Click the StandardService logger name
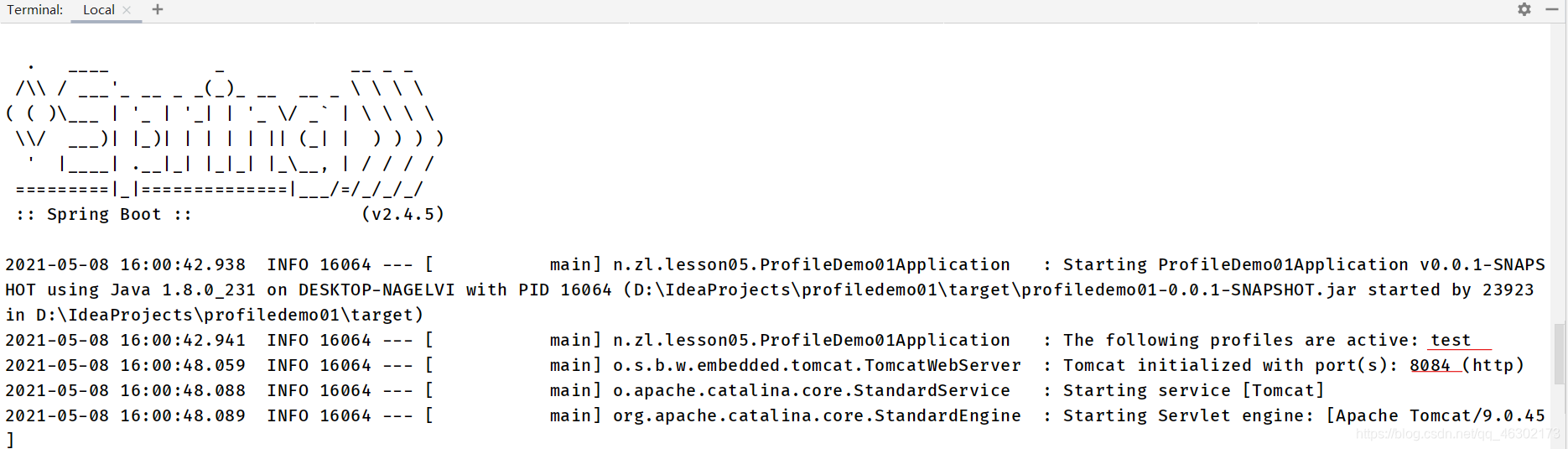This screenshot has width=1568, height=449. pyautogui.click(x=812, y=390)
